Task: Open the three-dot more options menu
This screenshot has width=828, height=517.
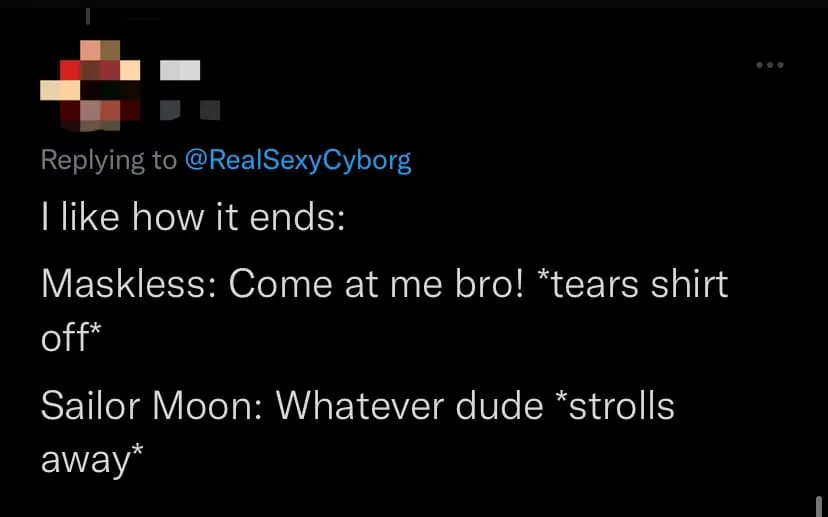Action: click(x=769, y=66)
